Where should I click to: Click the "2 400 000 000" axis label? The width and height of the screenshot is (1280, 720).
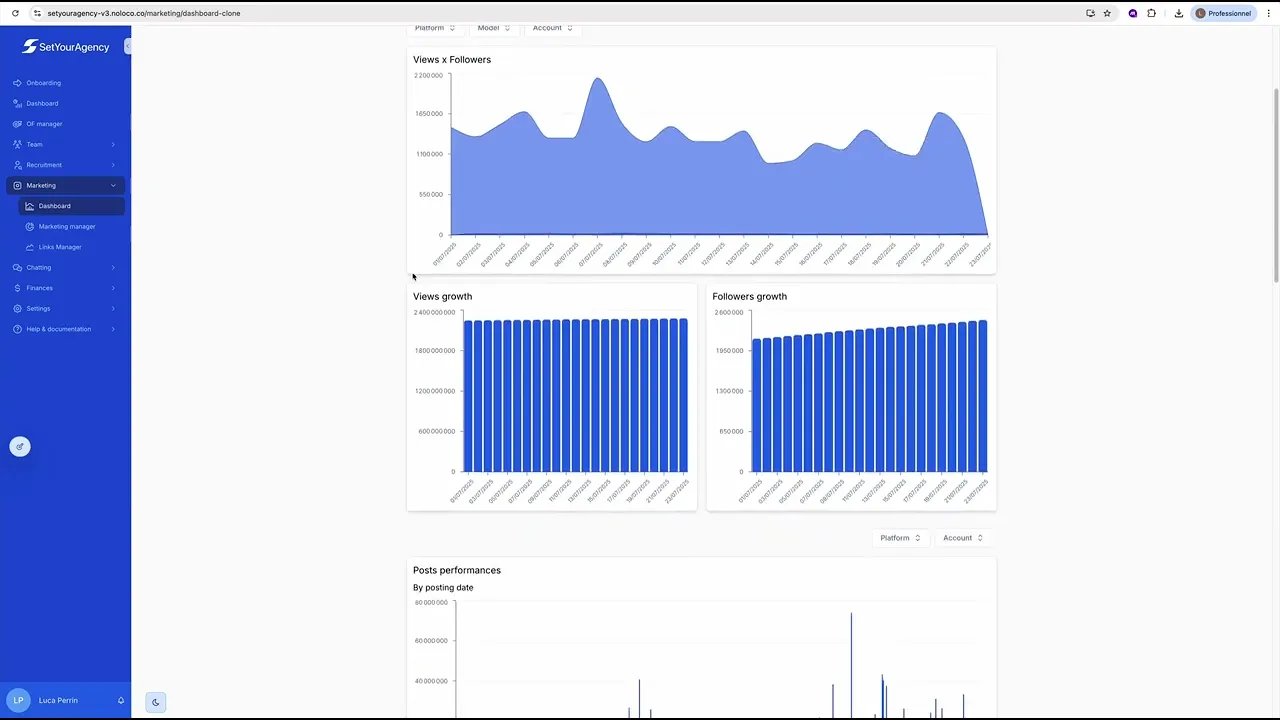[x=434, y=313]
